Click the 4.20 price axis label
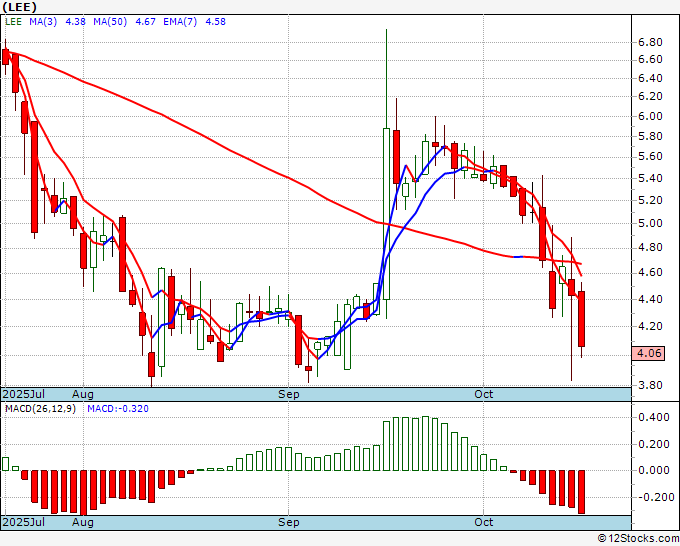 tap(650, 326)
